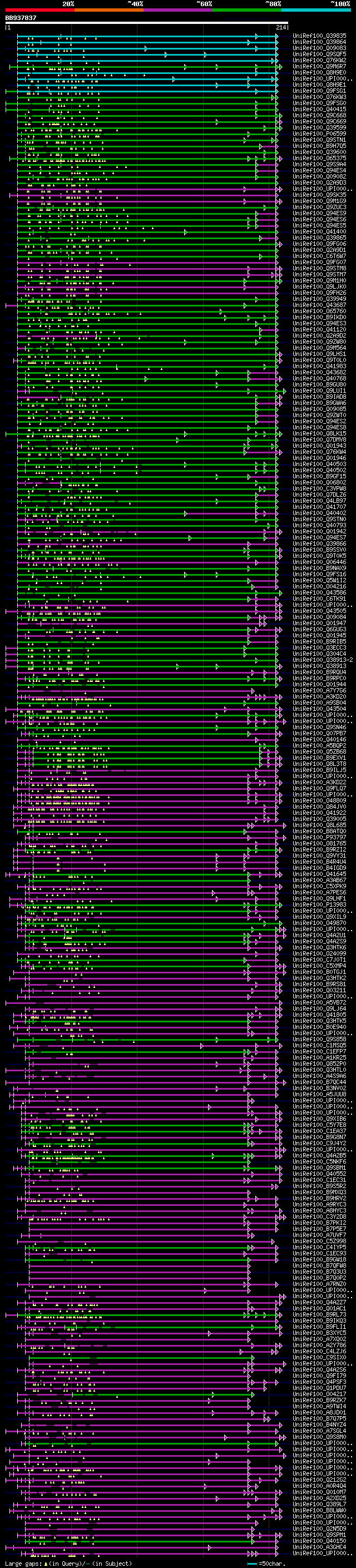Click the orange ~40% identity legend bar

click(x=109, y=10)
